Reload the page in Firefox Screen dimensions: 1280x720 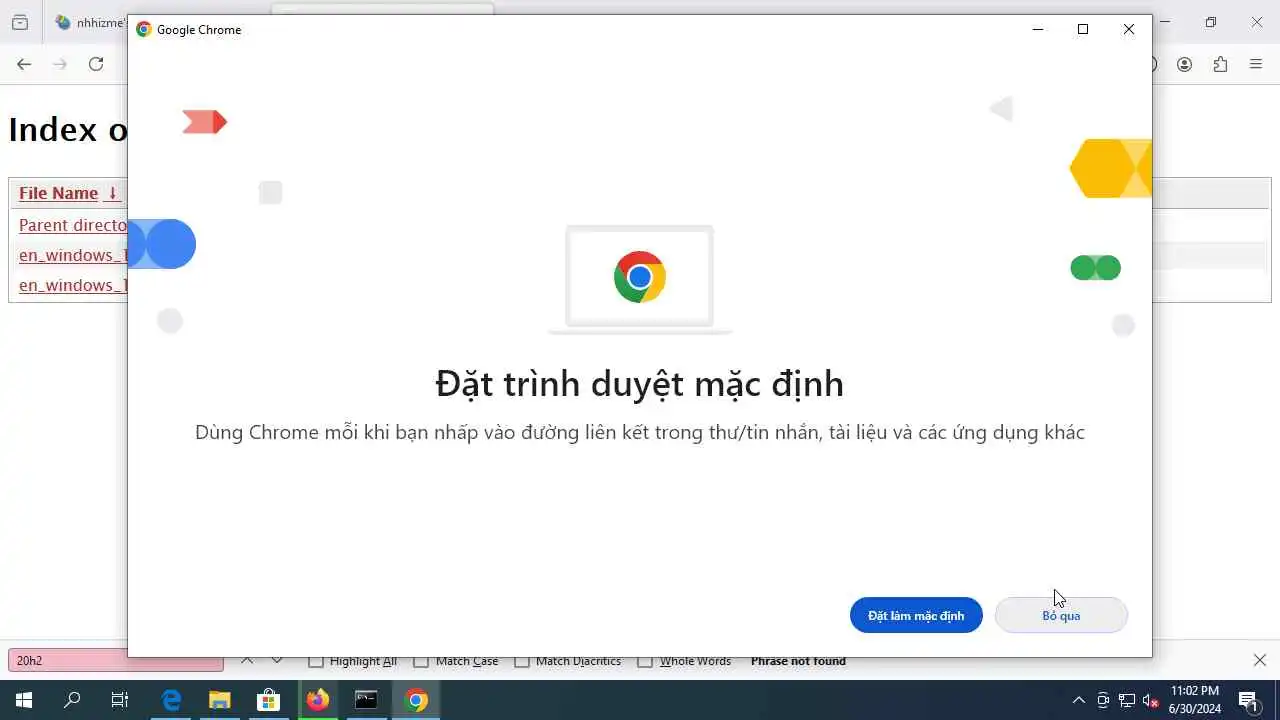click(x=96, y=64)
